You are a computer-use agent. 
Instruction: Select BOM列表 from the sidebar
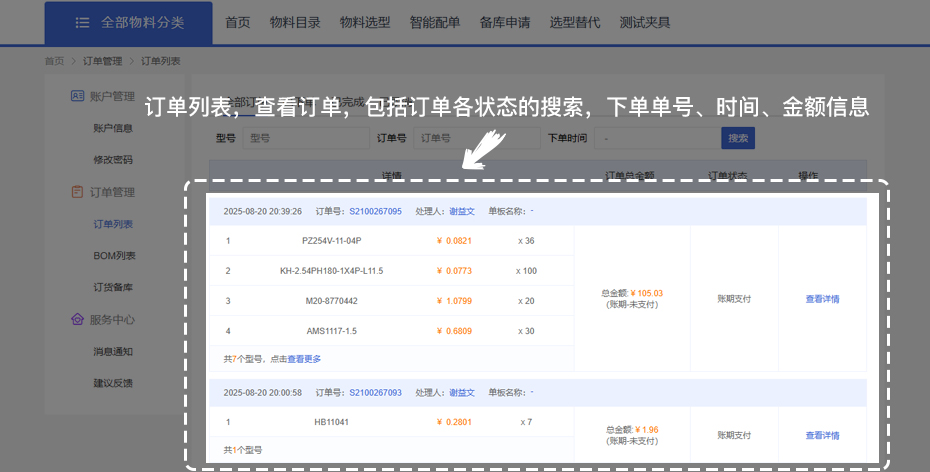tap(113, 256)
